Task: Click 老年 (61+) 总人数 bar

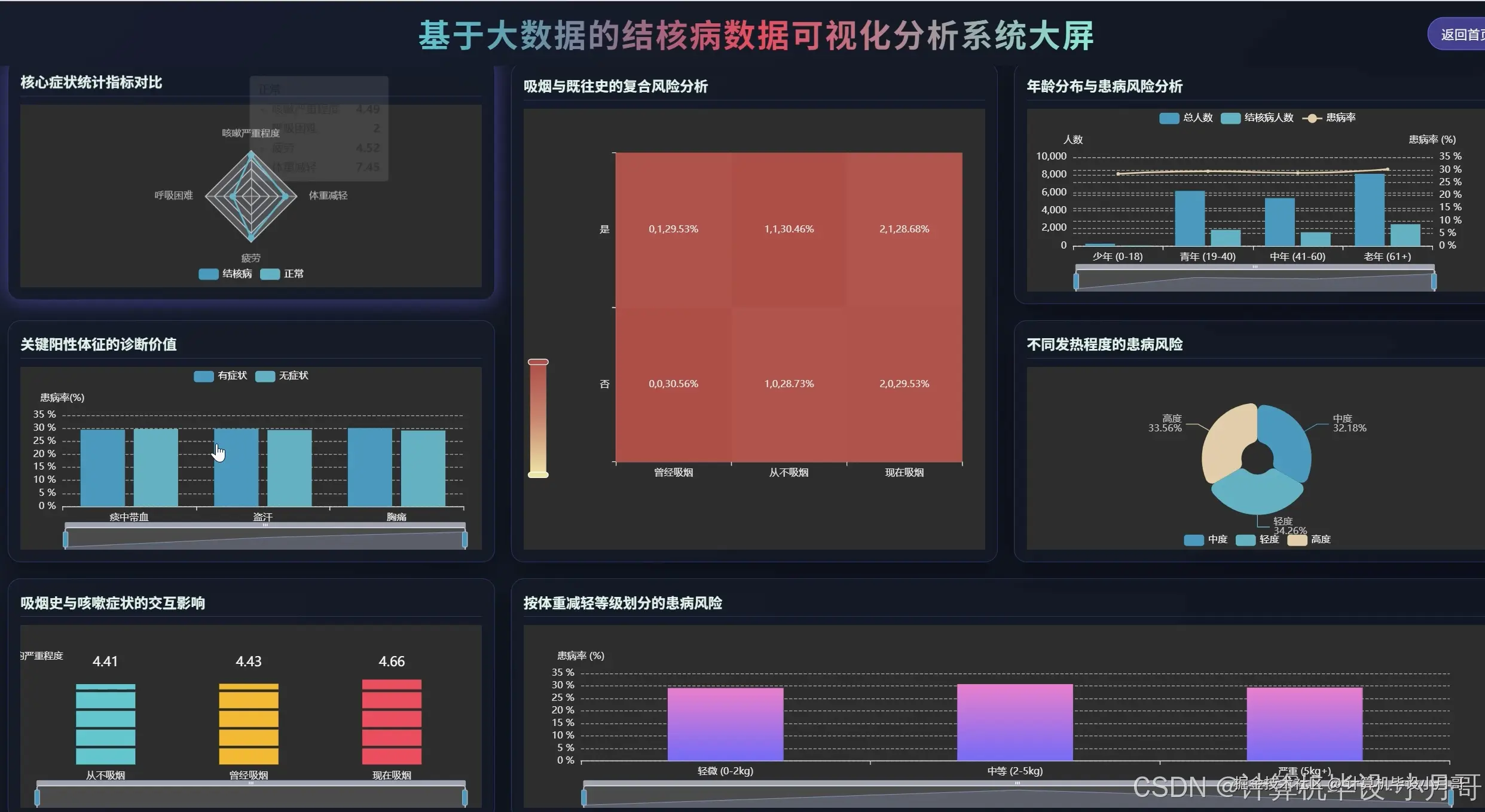Action: (x=1369, y=209)
